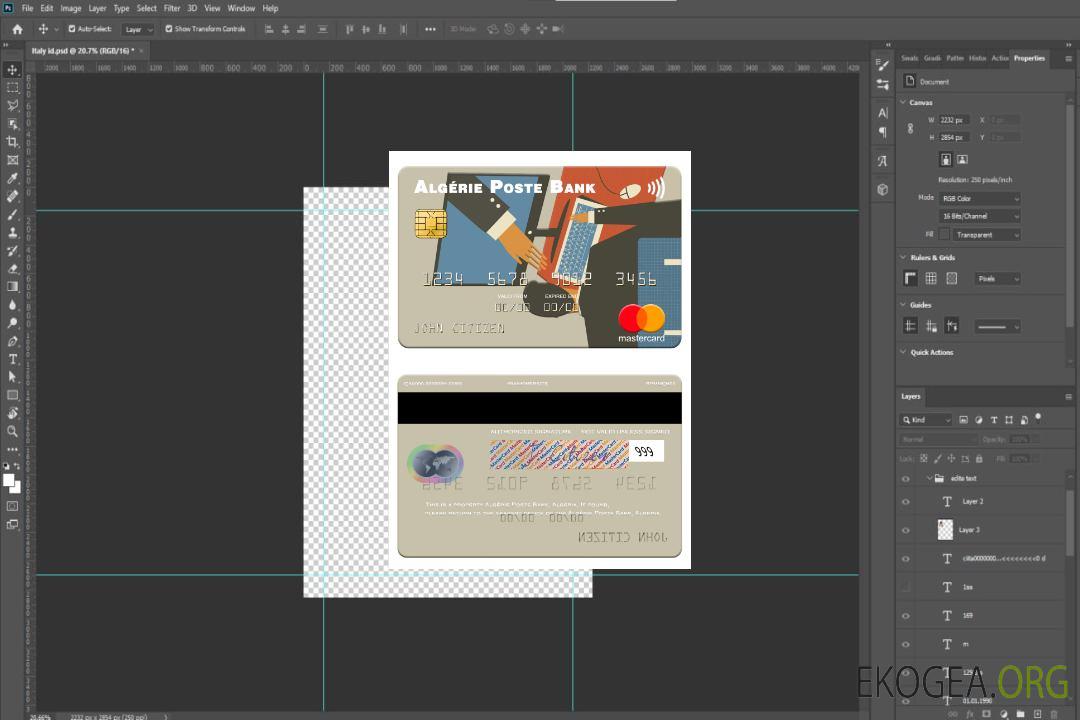Open the RGB Color mode dropdown
Image resolution: width=1080 pixels, height=720 pixels.
coord(980,198)
